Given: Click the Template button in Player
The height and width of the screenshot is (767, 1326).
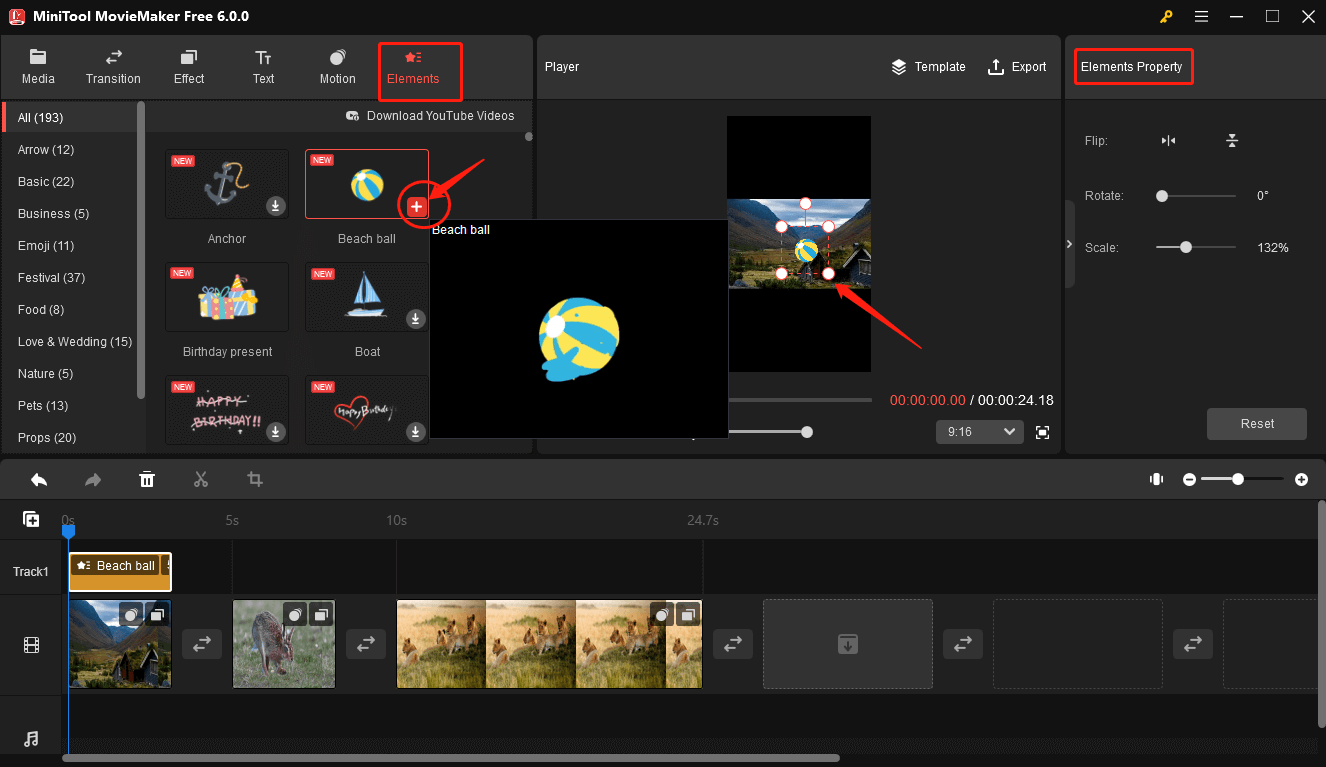Looking at the screenshot, I should coord(928,67).
